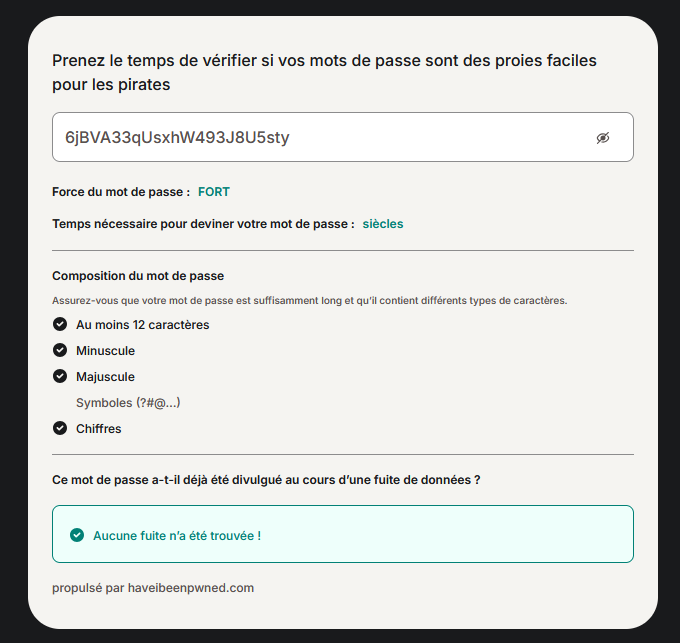
Task: Click the 'FORT' strength indicator
Action: (214, 192)
